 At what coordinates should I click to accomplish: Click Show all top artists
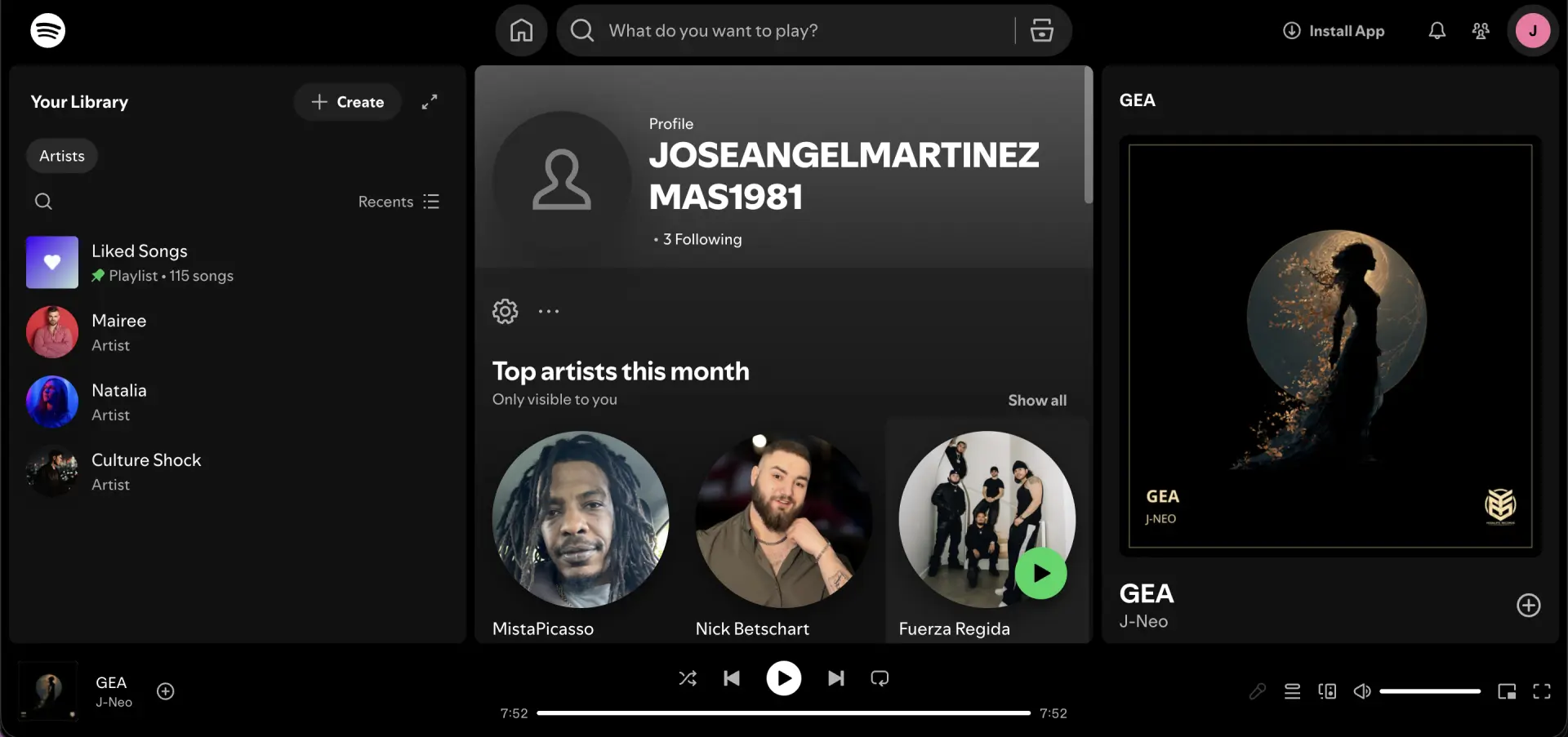(x=1037, y=400)
